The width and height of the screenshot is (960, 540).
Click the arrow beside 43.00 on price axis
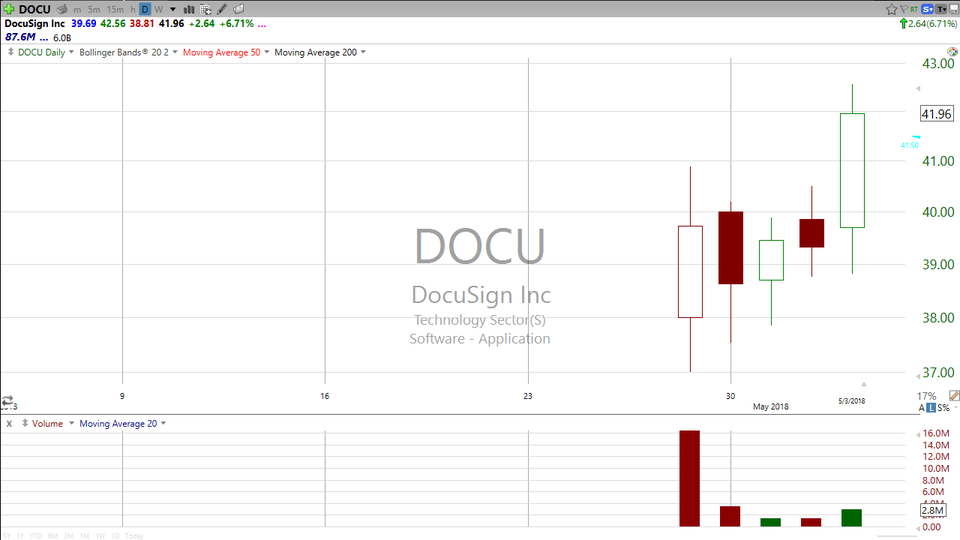[x=918, y=89]
